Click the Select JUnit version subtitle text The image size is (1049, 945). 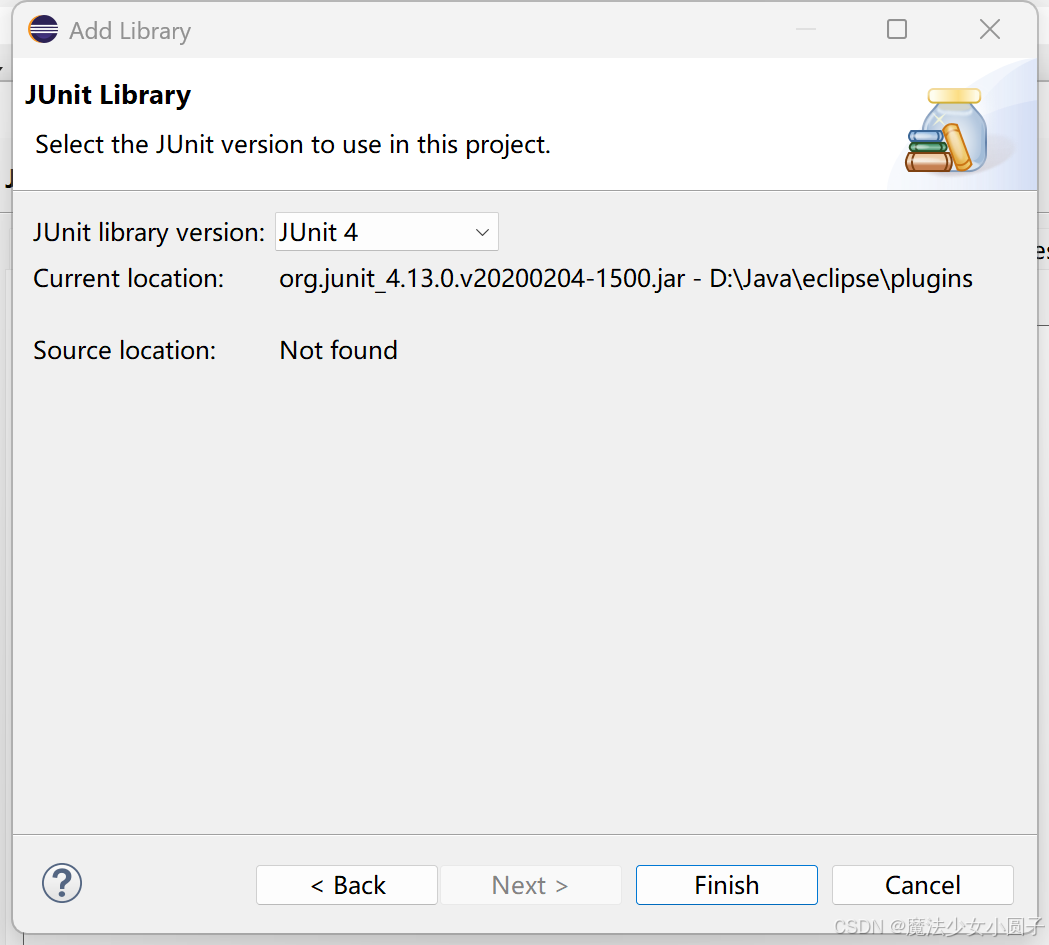292,144
